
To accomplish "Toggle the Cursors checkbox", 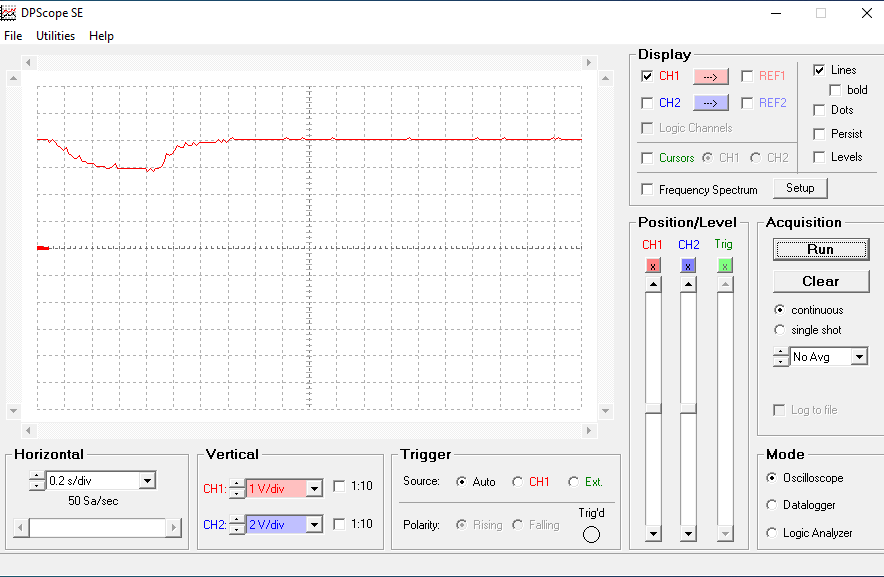I will pos(647,158).
